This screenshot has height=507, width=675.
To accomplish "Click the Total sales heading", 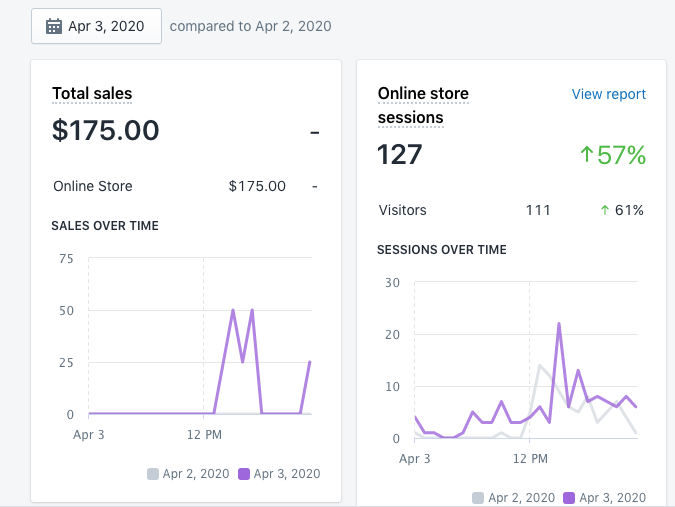I will coord(92,93).
